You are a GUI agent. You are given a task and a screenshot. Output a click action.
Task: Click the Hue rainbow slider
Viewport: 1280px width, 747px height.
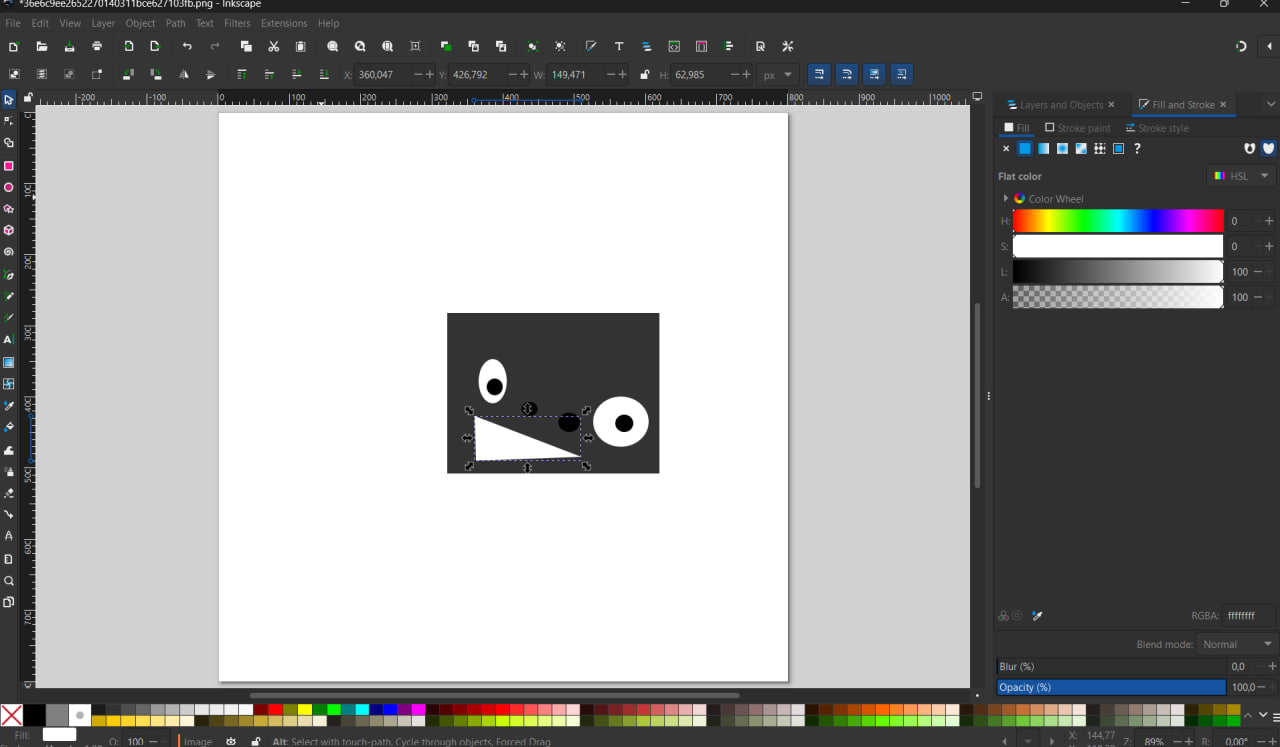(x=1117, y=221)
